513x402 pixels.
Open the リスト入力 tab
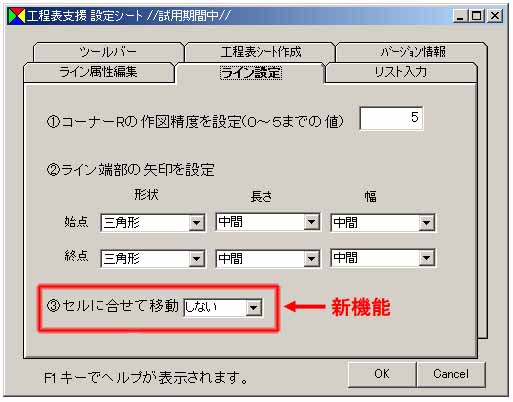[401, 72]
